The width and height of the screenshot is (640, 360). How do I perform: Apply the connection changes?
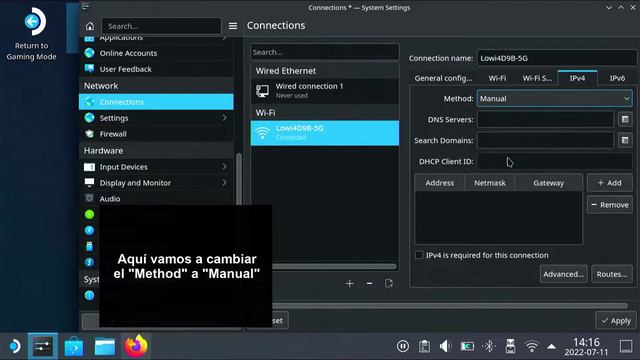tap(616, 321)
